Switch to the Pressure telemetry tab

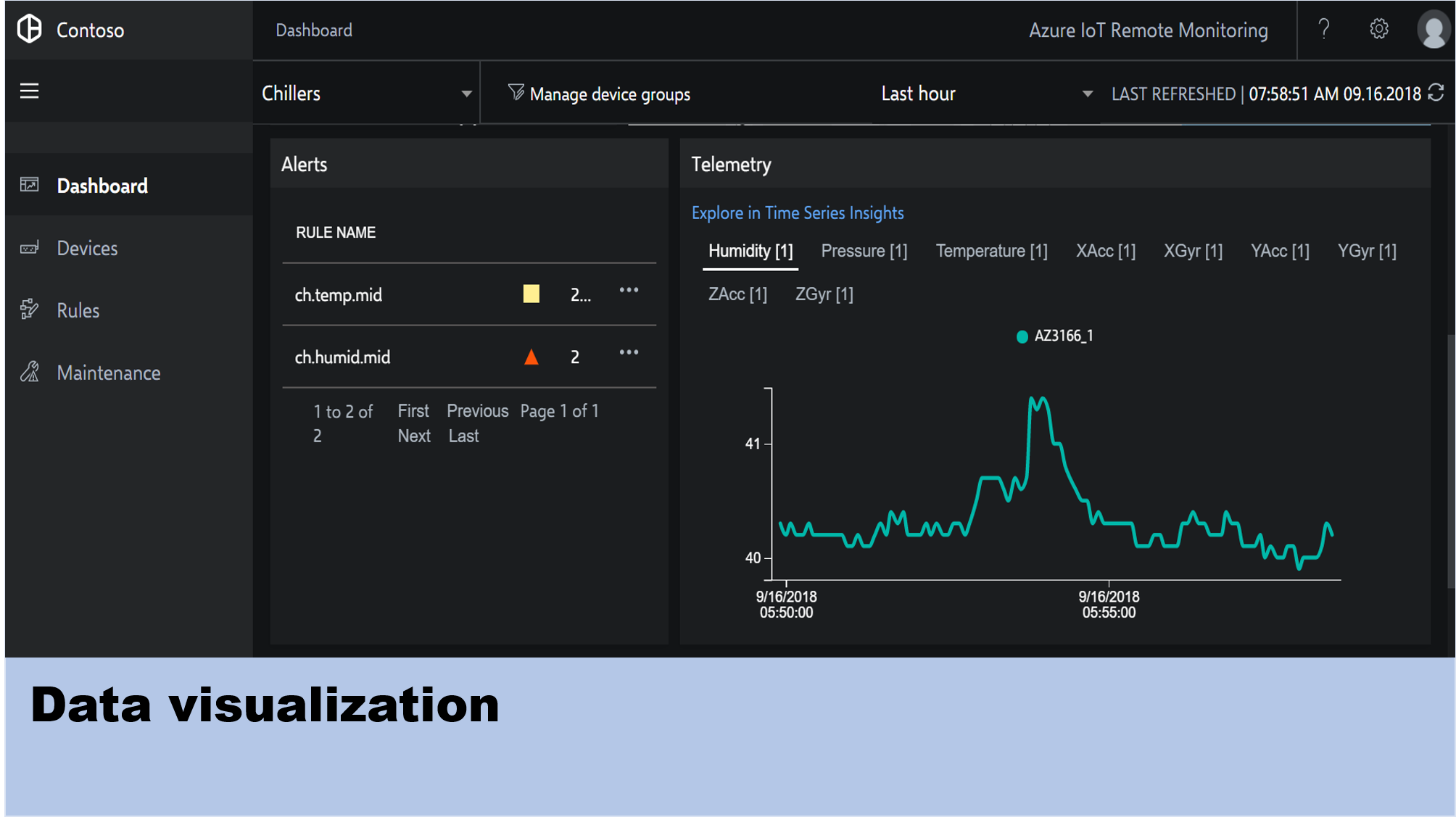864,252
